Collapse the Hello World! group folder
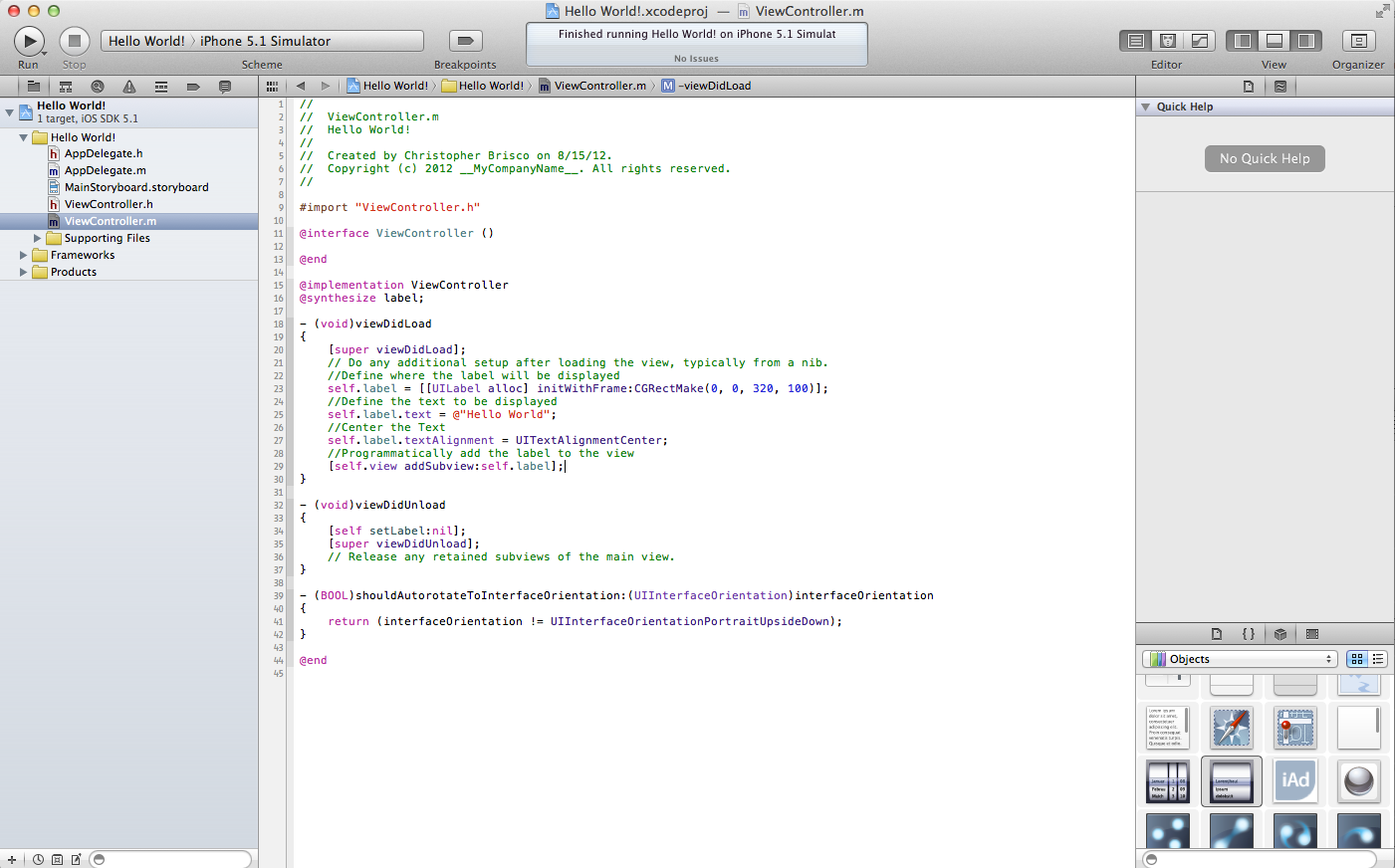Screen dimensions: 1395x868 point(23,137)
